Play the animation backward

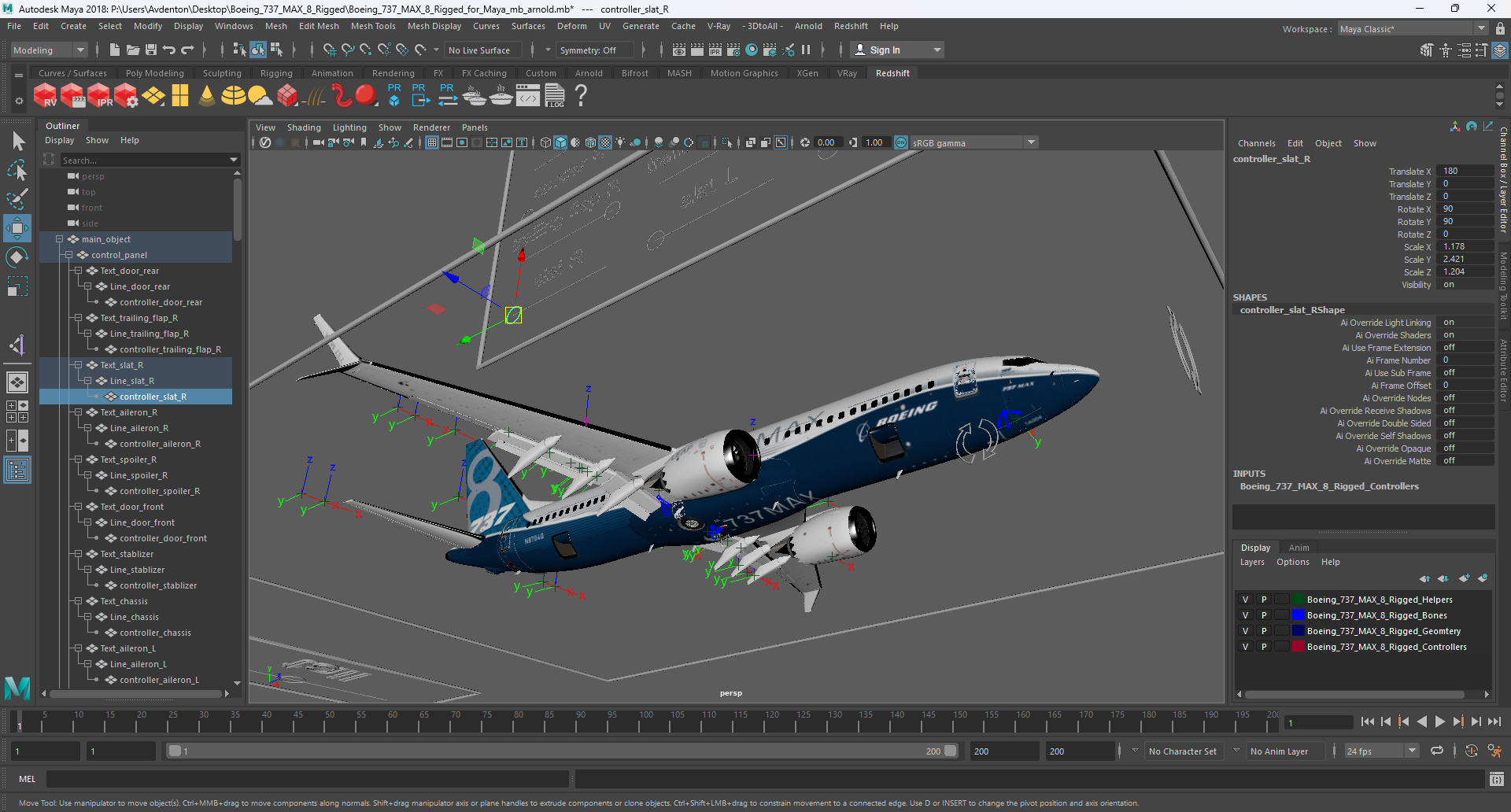(1421, 722)
